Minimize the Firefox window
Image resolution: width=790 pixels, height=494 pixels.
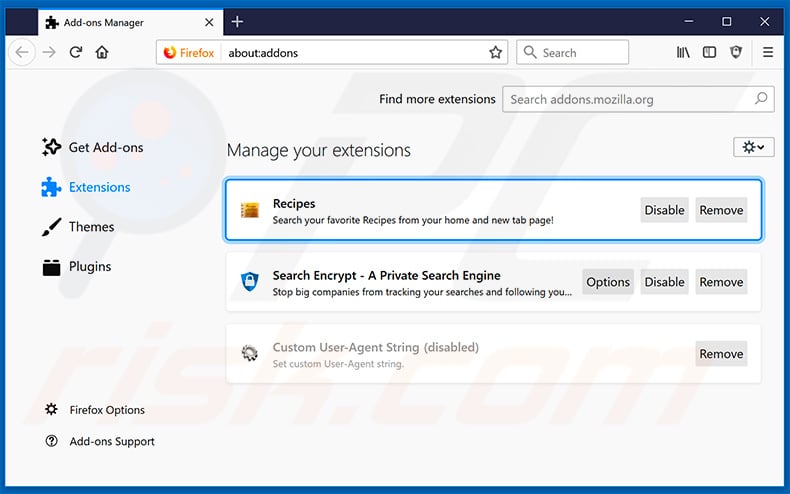click(x=689, y=22)
